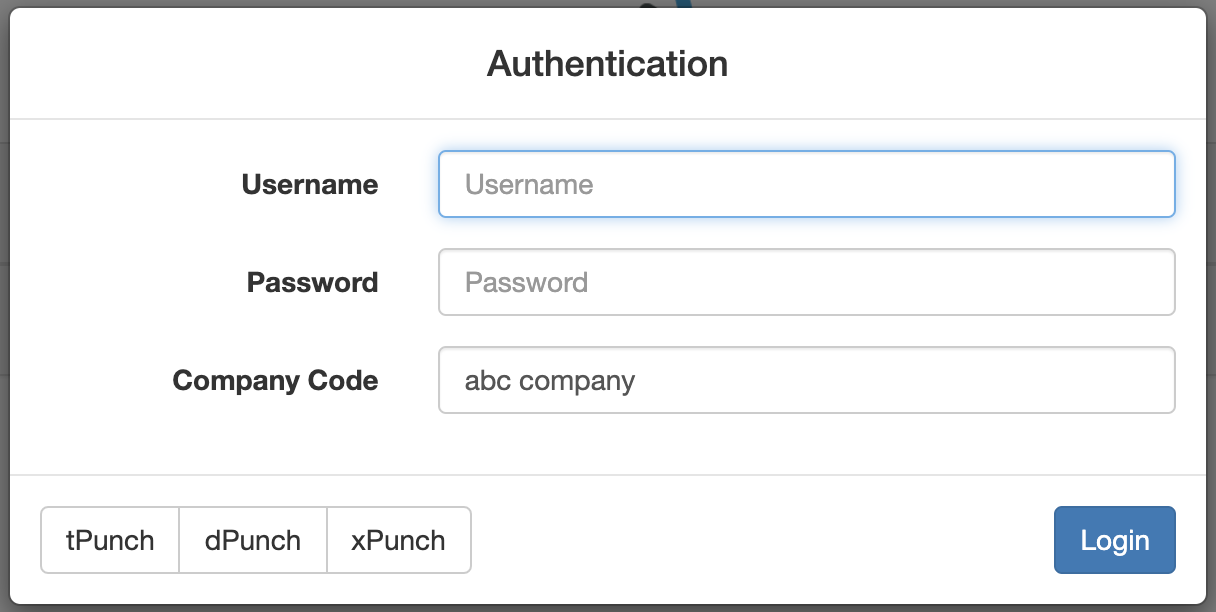
Task: Click the bold Password label
Action: tap(312, 283)
